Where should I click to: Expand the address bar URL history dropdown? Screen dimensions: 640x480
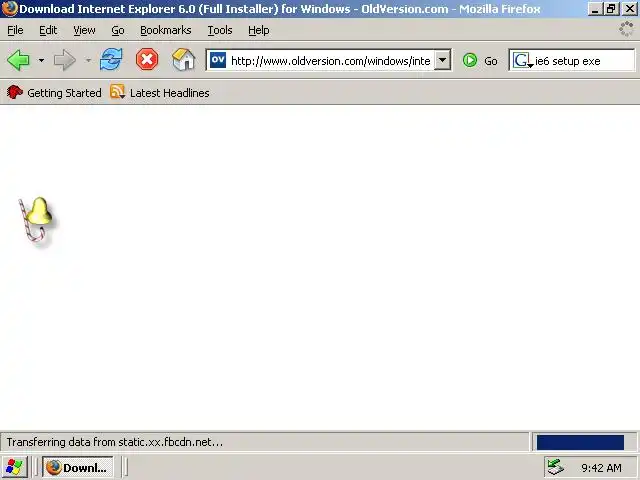(442, 60)
